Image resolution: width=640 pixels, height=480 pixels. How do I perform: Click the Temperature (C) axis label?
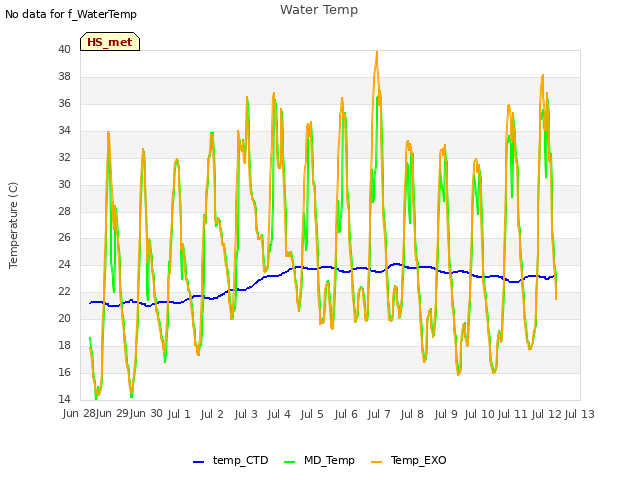click(x=13, y=225)
